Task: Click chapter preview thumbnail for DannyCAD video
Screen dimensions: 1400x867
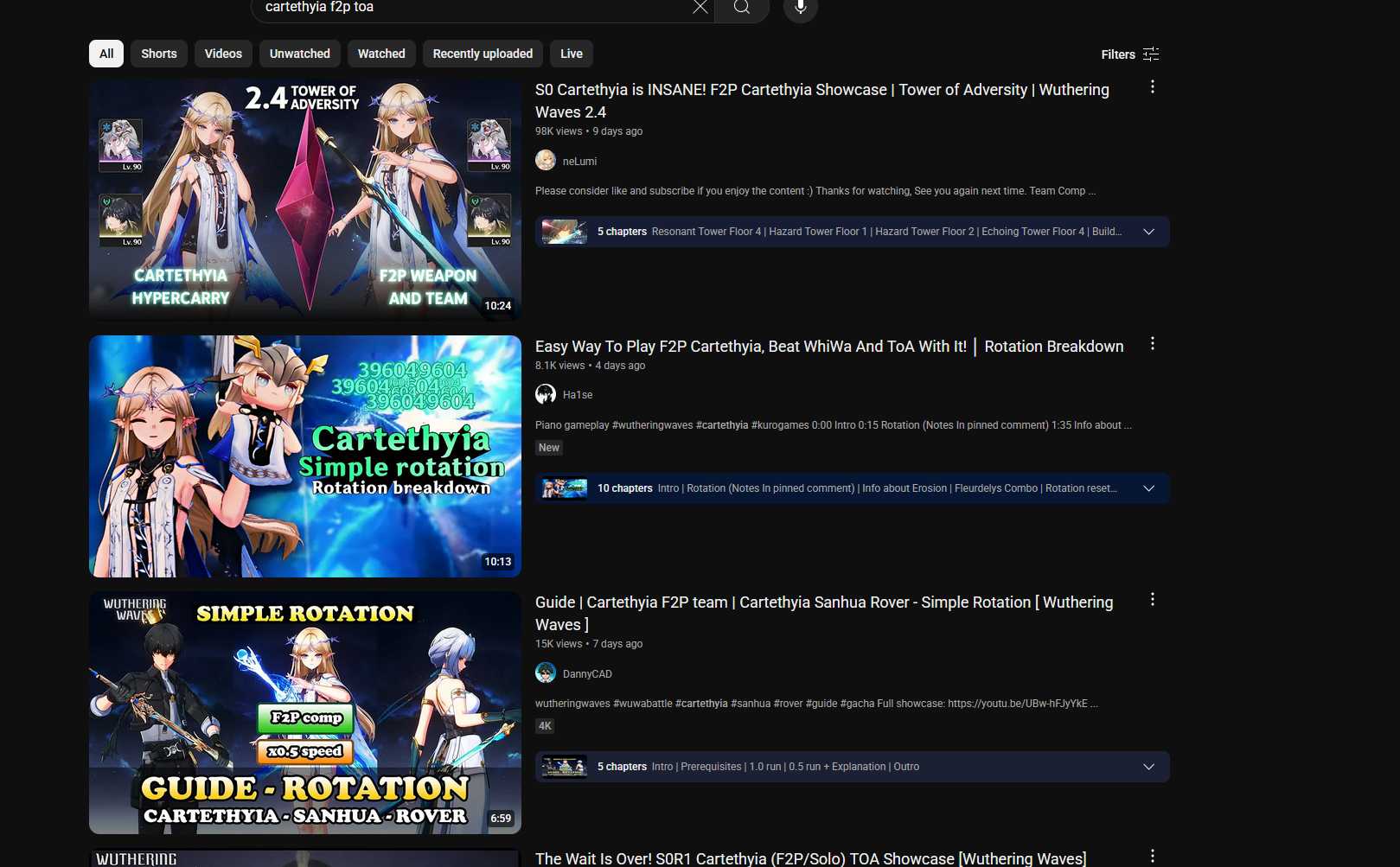Action: coord(565,767)
